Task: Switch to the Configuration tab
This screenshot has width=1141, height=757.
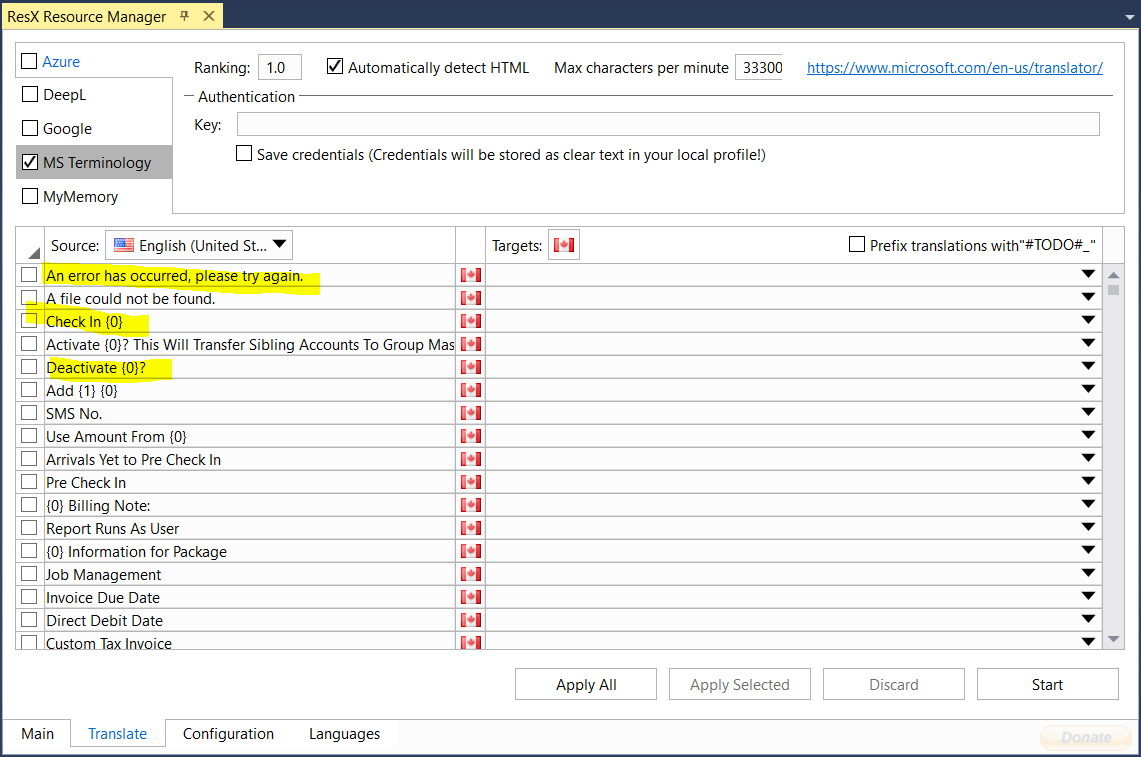Action: coord(227,733)
